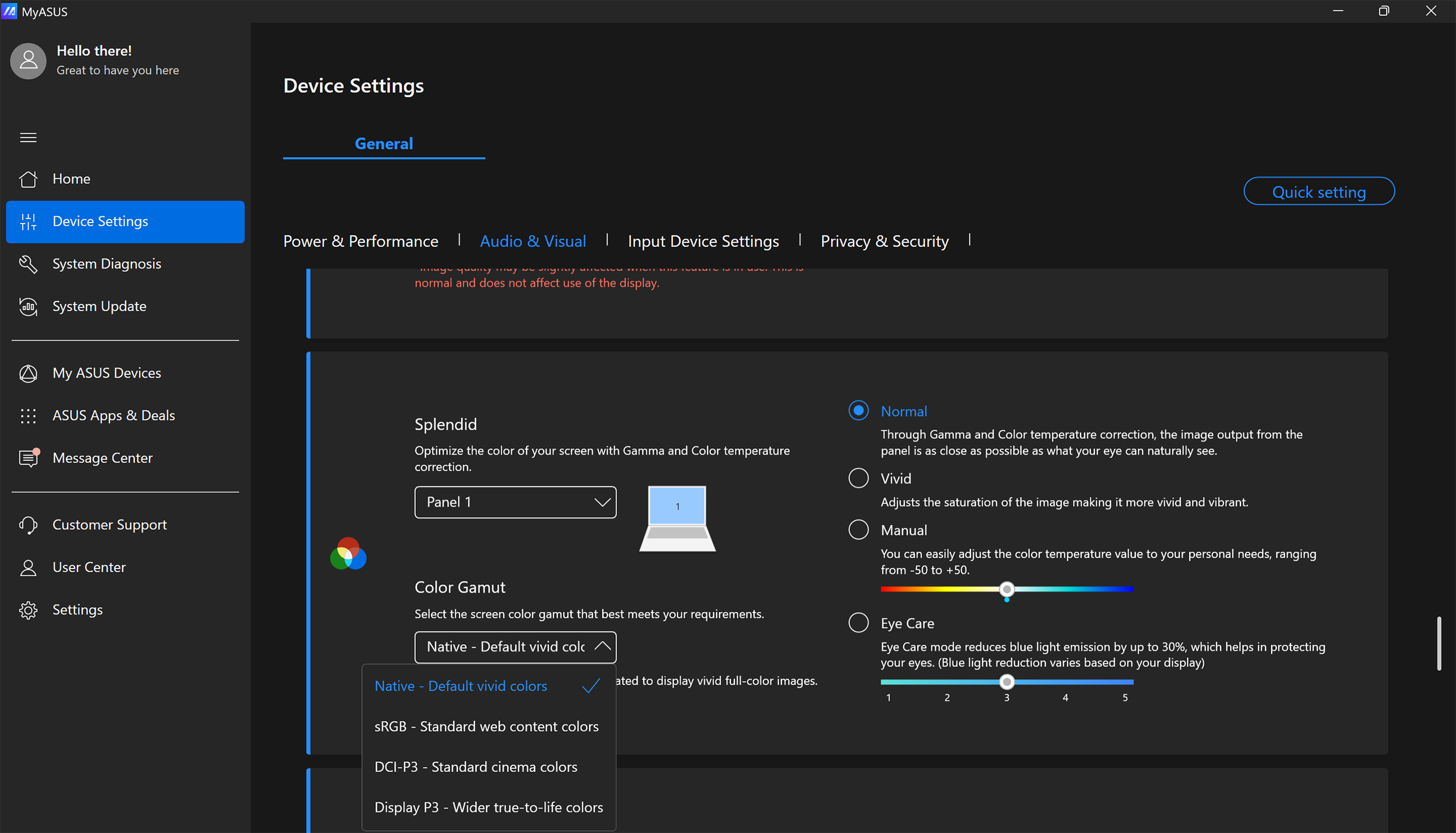Restore down the MyASUS window
1456x833 pixels.
1383,11
